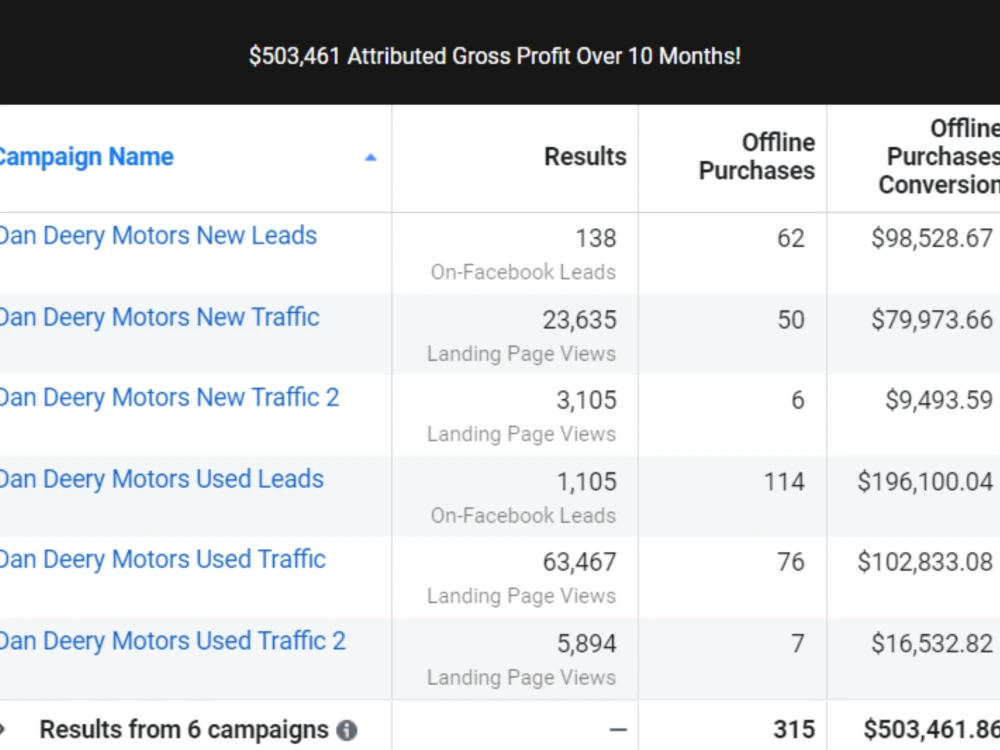Click the 138 On-Facebook Leads result cell
1000x750 pixels.
pos(596,238)
